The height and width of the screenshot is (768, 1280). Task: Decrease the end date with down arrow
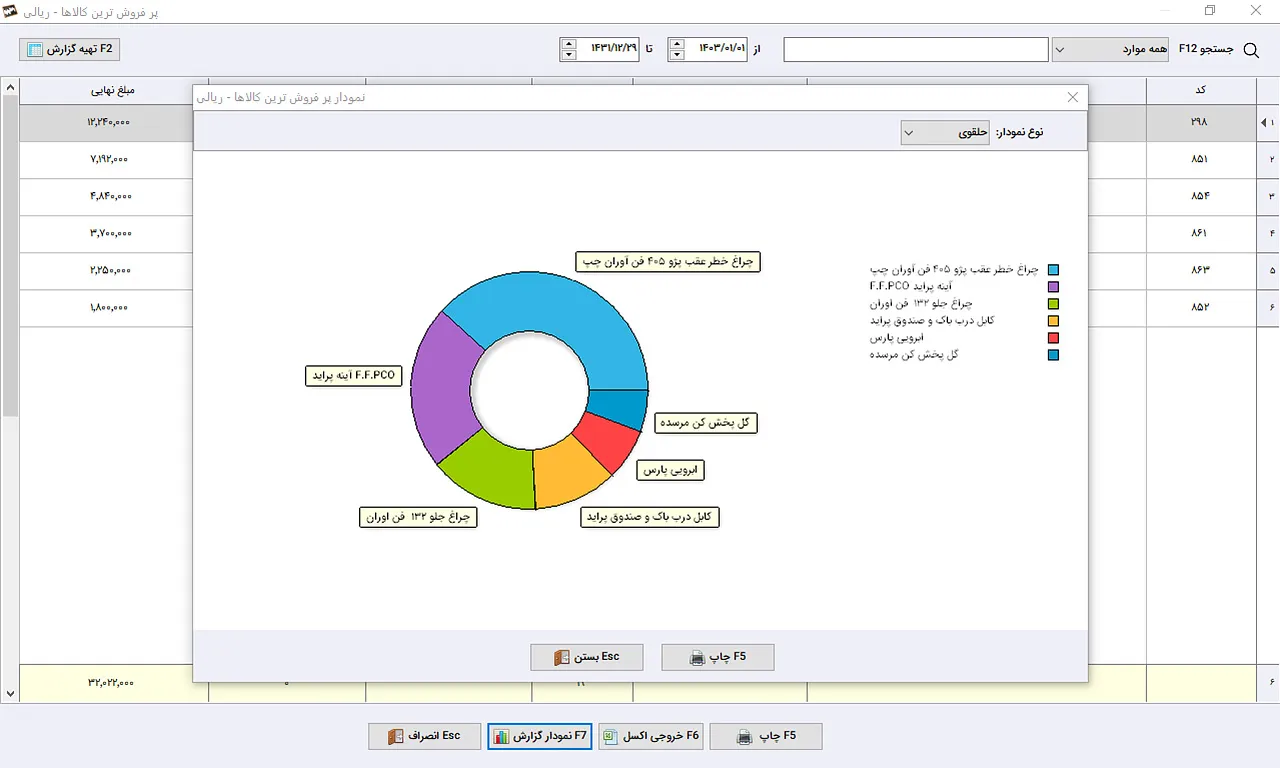(569, 55)
